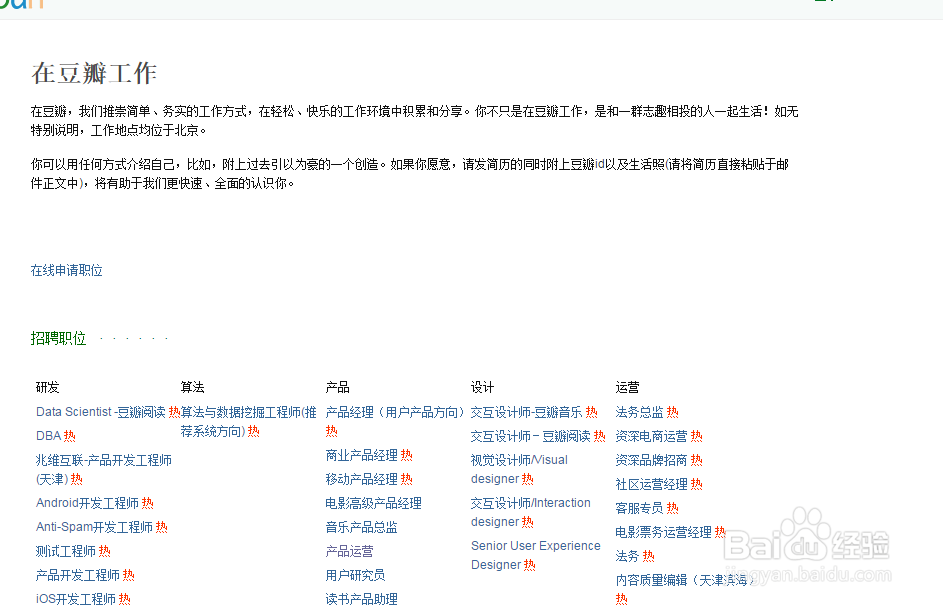This screenshot has width=943, height=608.
Task: Open 资深电商运营 job listing
Action: click(651, 436)
